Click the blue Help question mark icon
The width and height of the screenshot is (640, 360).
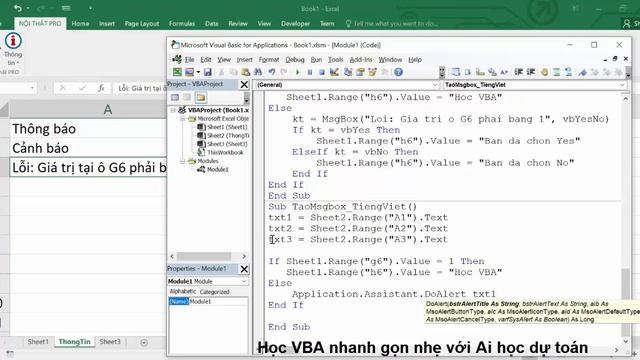pos(398,72)
